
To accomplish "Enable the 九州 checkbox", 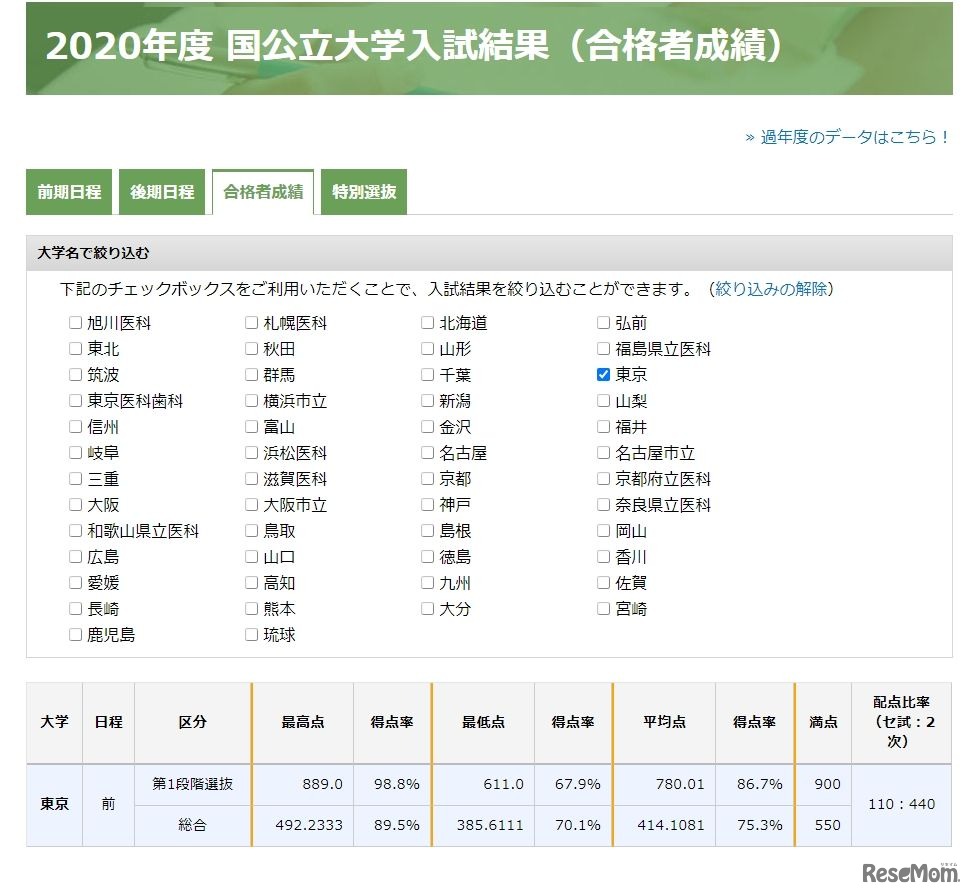I will coord(427,582).
